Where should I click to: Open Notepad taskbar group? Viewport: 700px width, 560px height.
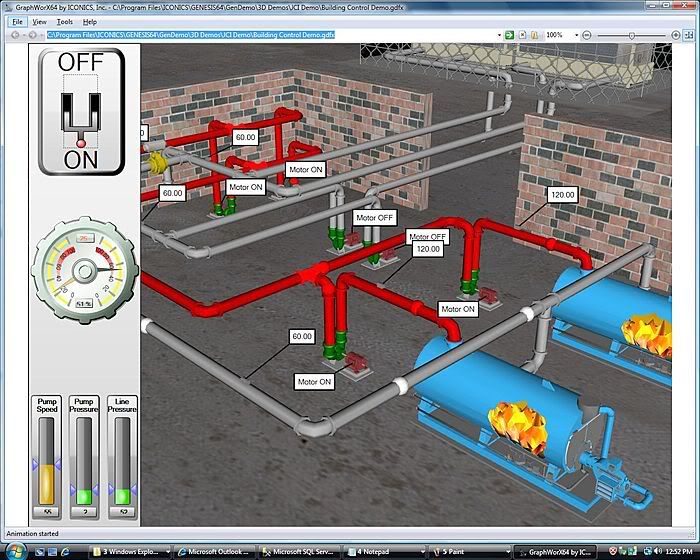coord(384,552)
